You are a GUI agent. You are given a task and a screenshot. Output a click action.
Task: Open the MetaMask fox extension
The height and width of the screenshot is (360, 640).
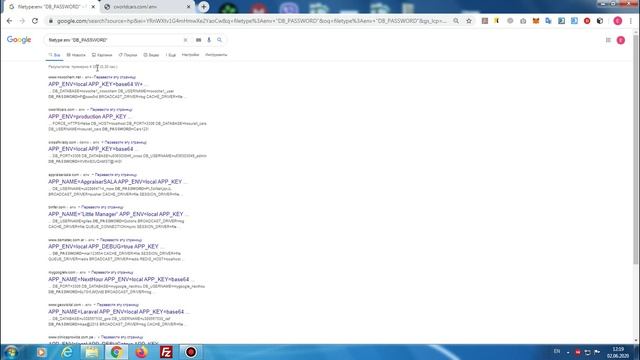click(536, 21)
